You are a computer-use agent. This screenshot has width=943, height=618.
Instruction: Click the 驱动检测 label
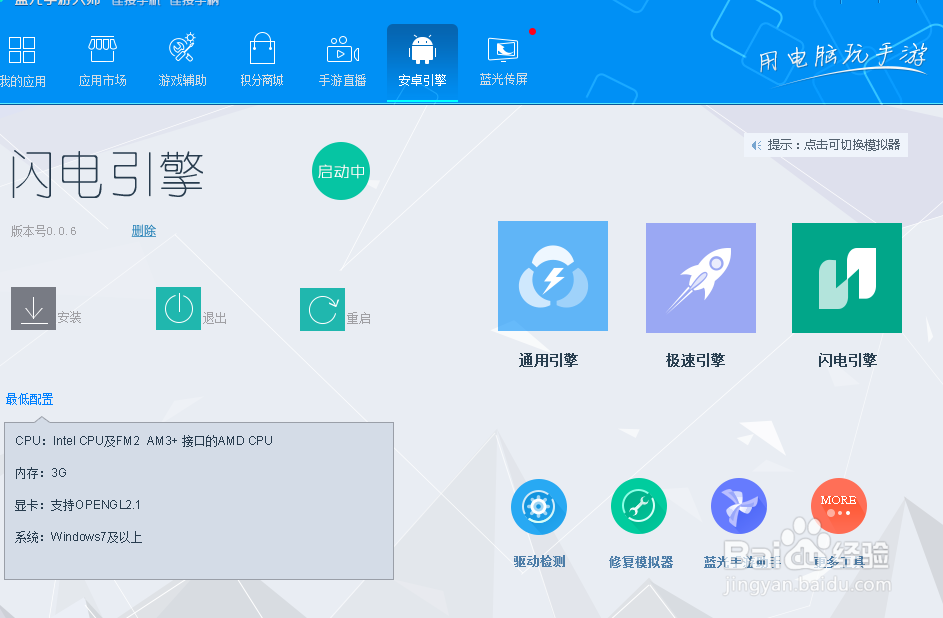click(539, 561)
